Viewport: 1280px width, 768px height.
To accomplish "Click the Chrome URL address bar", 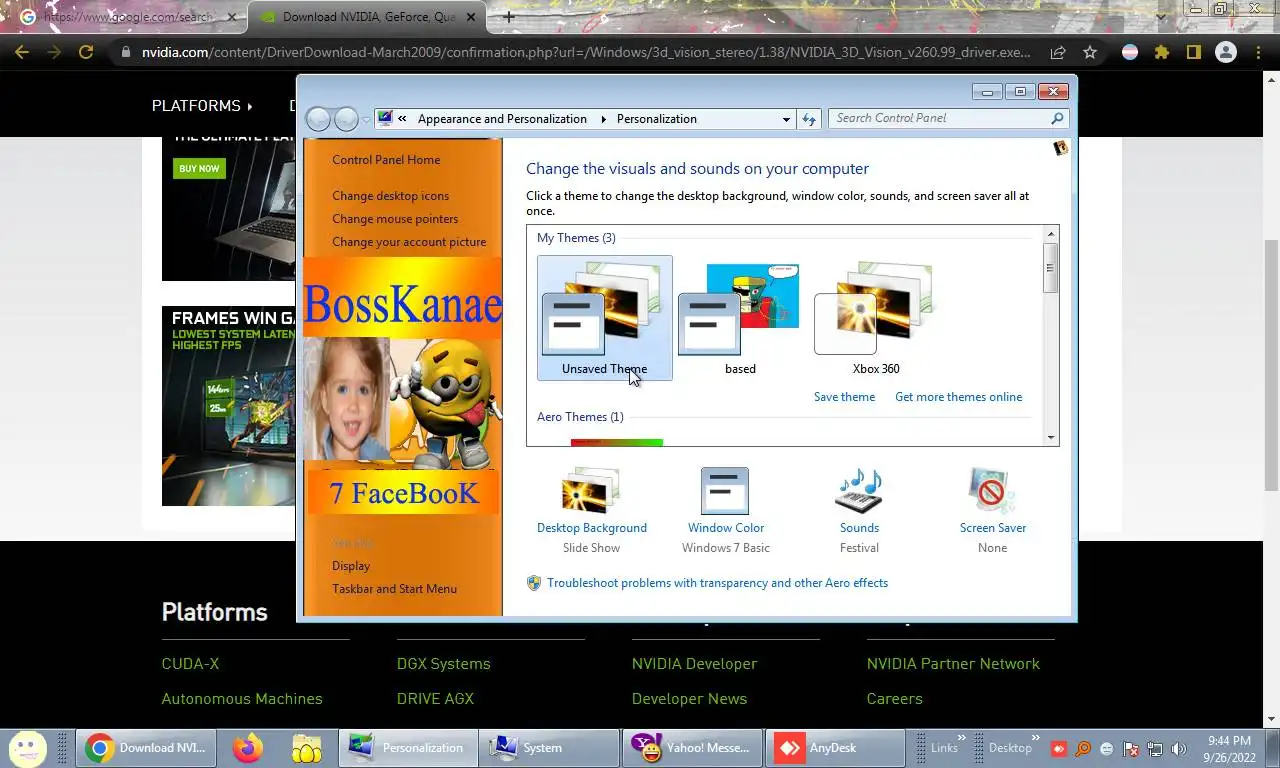I will click(x=585, y=52).
